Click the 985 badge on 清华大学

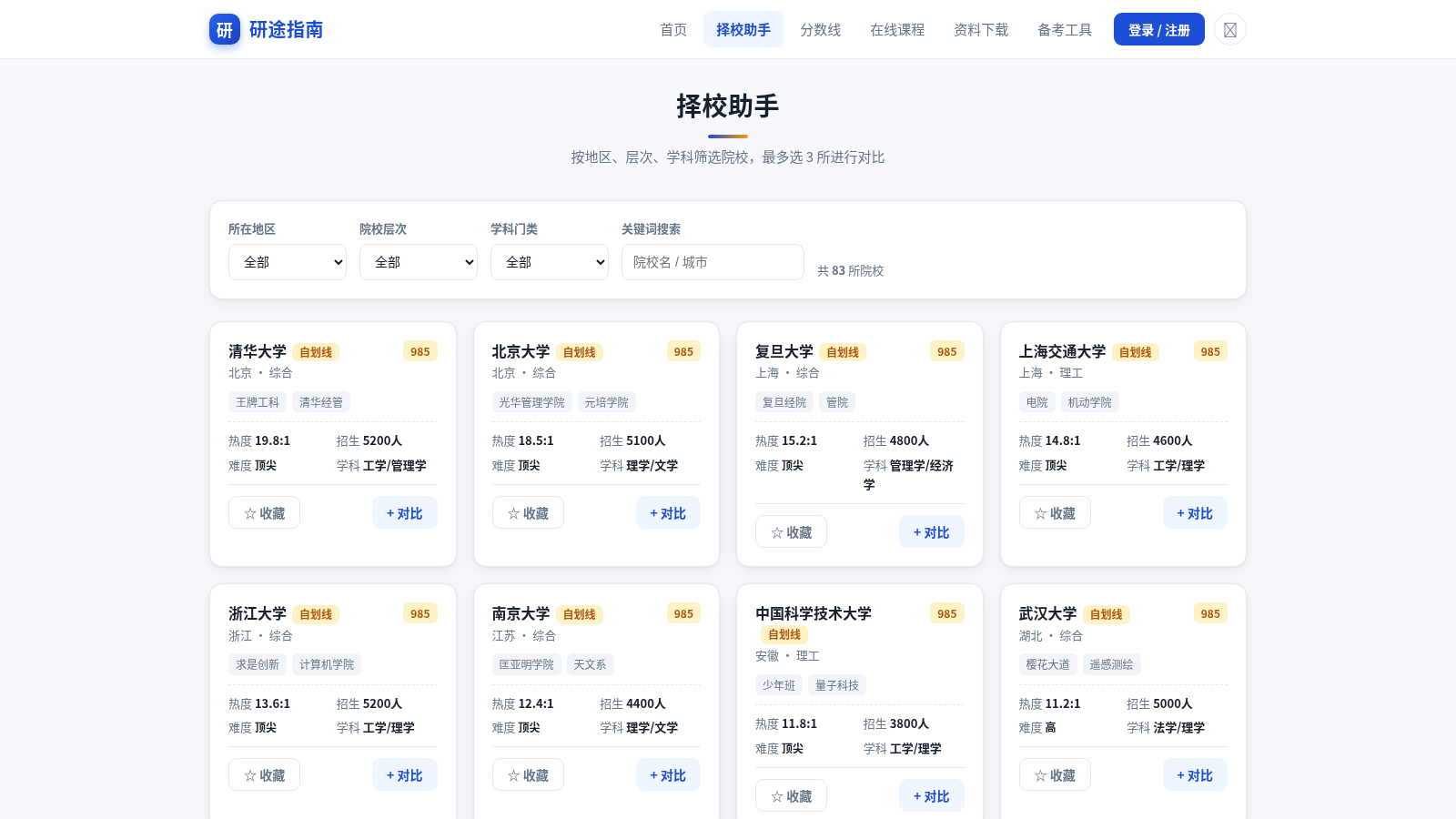pos(420,351)
